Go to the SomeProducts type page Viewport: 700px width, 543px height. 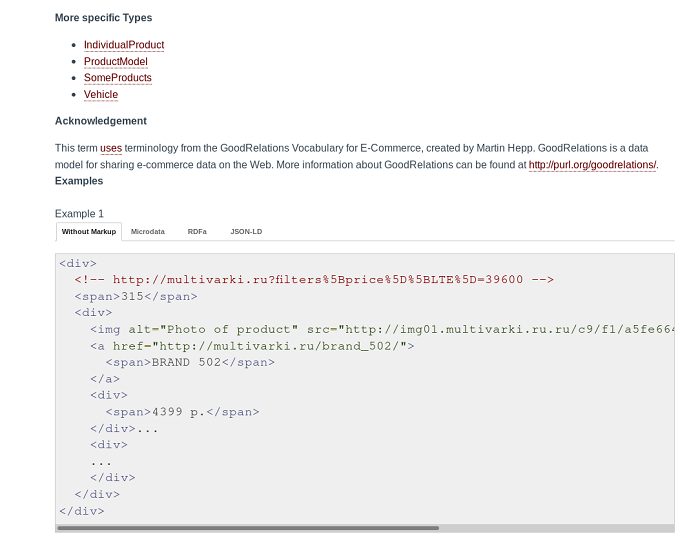[x=117, y=78]
